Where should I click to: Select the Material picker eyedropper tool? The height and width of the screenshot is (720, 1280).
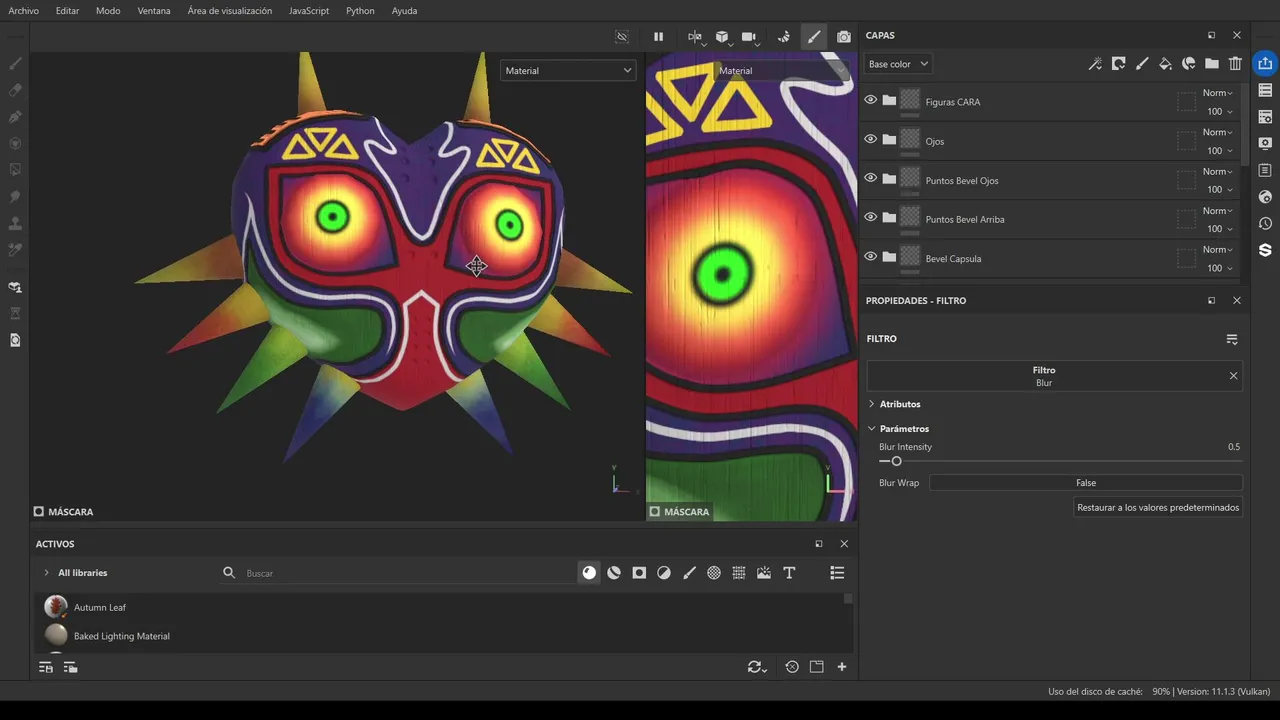15,250
